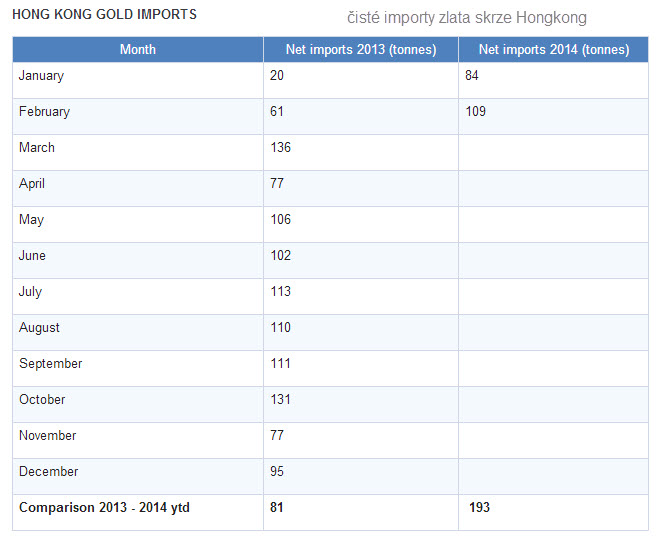Click the 'HONG KONG GOLD IMPORTS' heading

pyautogui.click(x=104, y=15)
